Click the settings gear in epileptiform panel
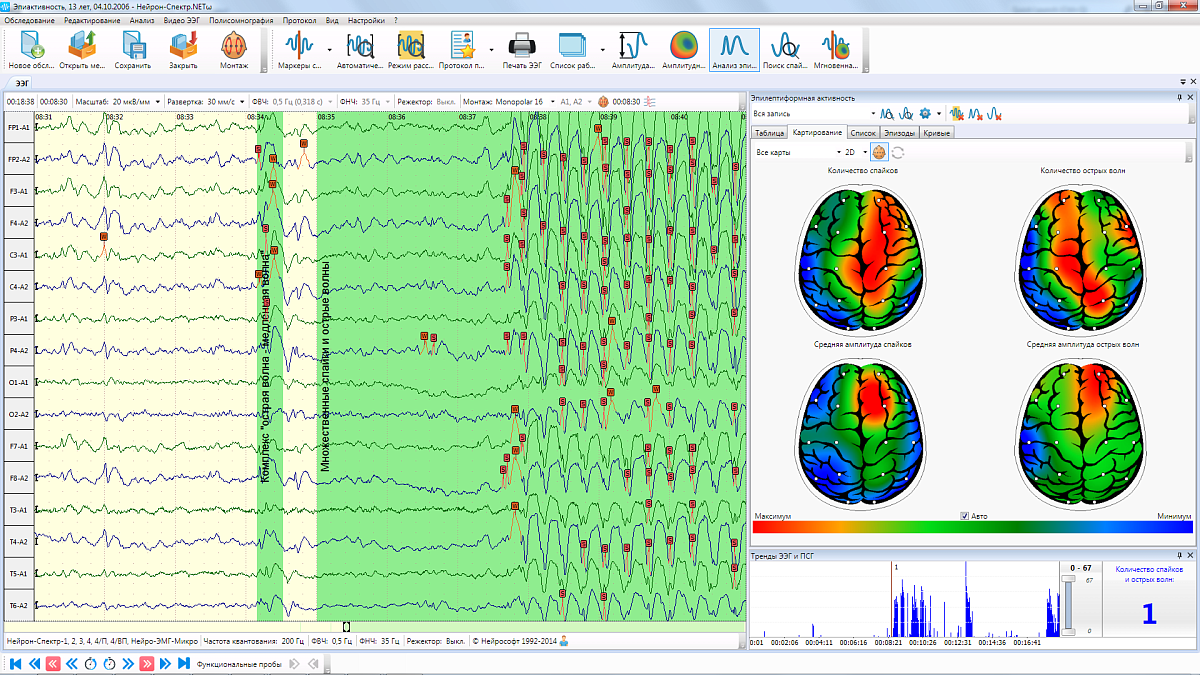 tap(925, 114)
